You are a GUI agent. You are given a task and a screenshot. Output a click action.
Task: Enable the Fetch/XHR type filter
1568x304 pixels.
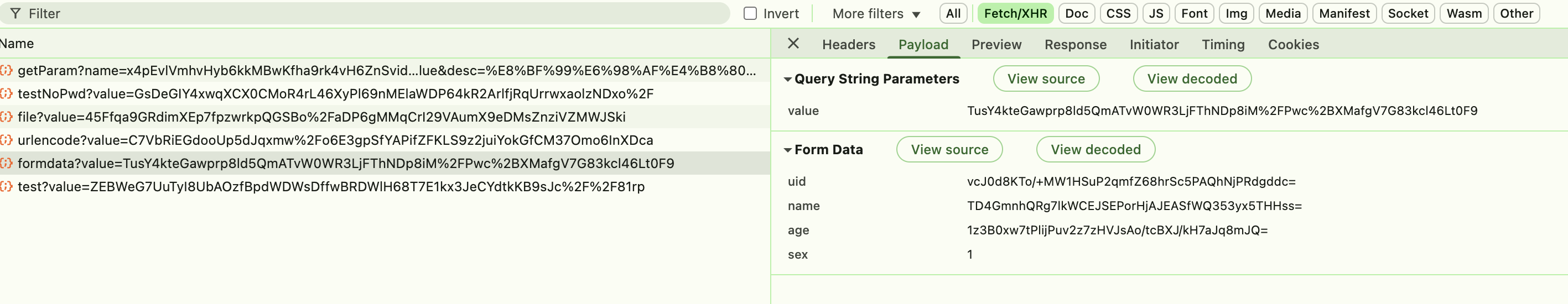click(1015, 13)
